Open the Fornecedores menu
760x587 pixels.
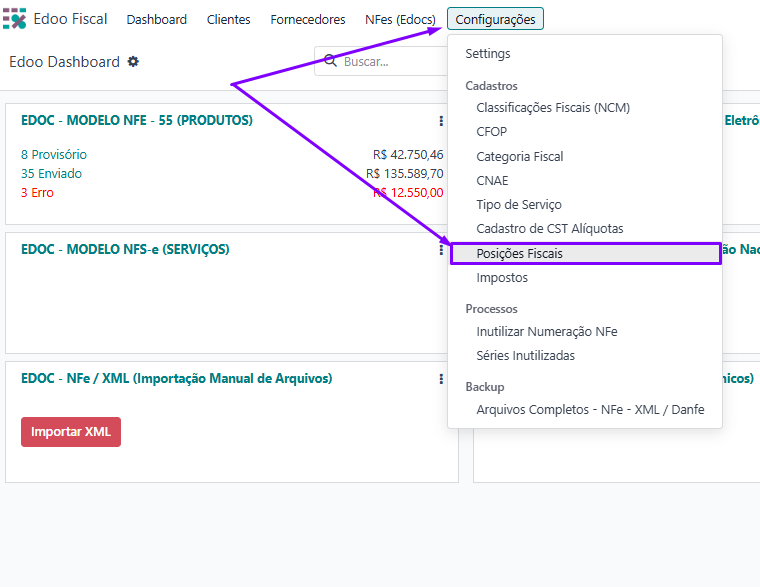[308, 19]
